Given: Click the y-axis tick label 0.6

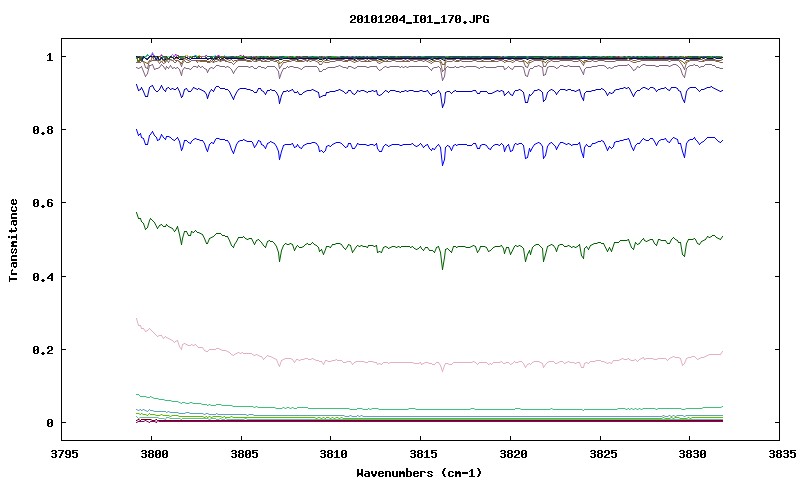Looking at the screenshot, I should tap(42, 203).
